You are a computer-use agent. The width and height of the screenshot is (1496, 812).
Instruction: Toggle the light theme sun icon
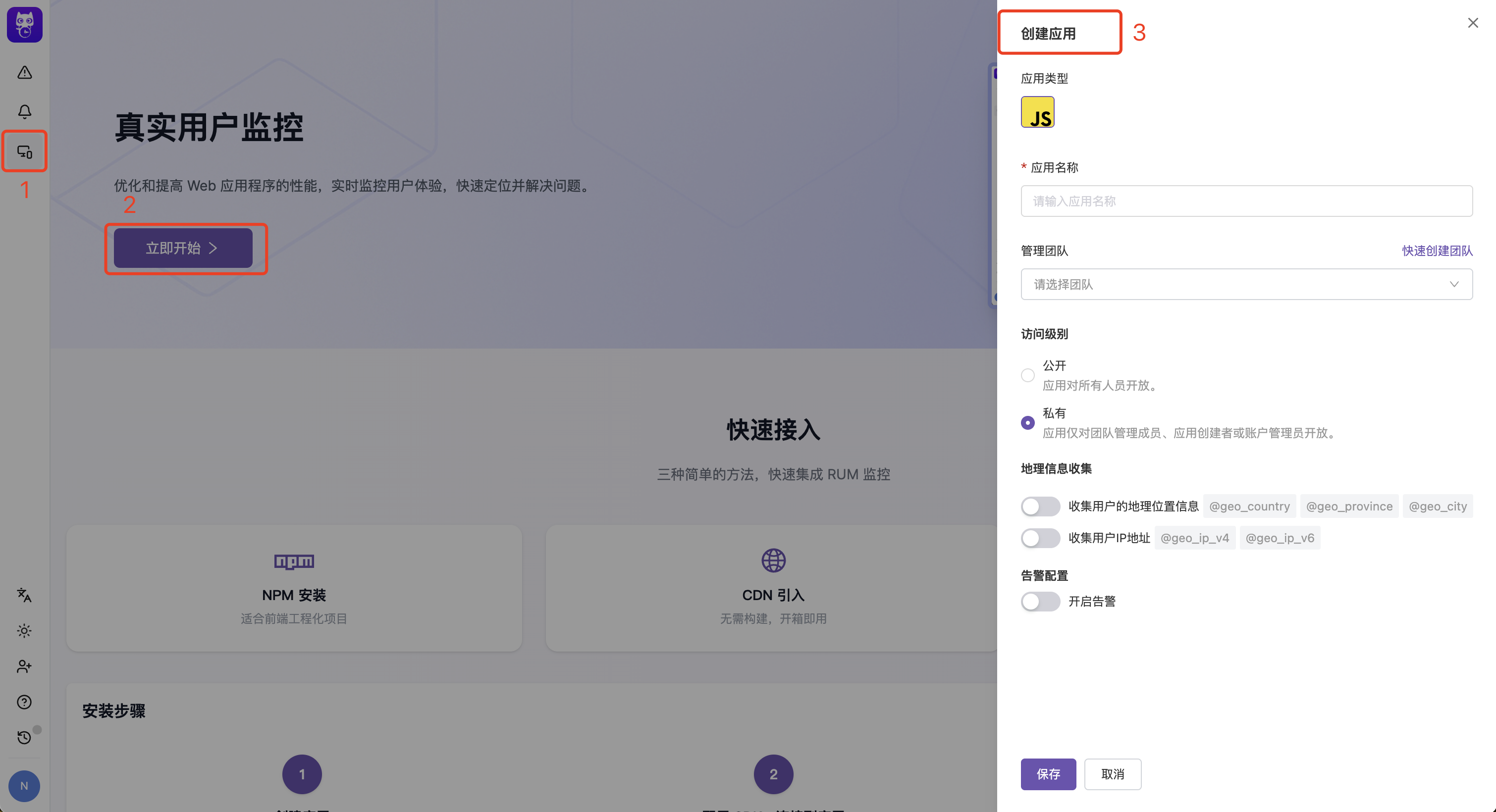[24, 630]
